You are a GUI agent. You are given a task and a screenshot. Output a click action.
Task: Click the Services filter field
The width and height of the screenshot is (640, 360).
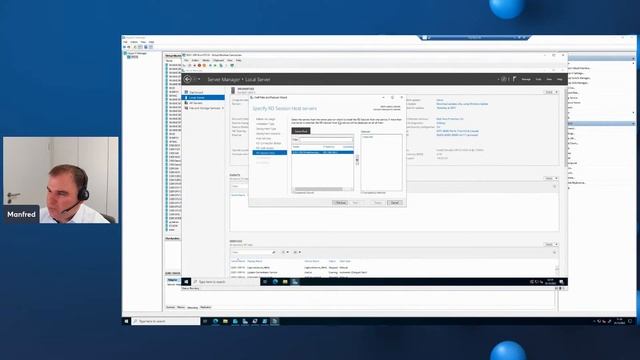tap(254, 252)
